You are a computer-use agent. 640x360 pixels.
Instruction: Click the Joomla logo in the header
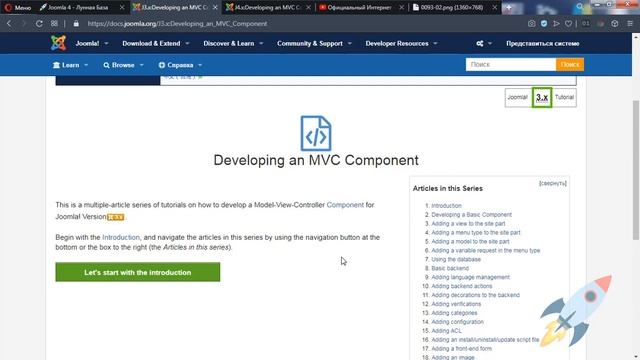pos(58,43)
